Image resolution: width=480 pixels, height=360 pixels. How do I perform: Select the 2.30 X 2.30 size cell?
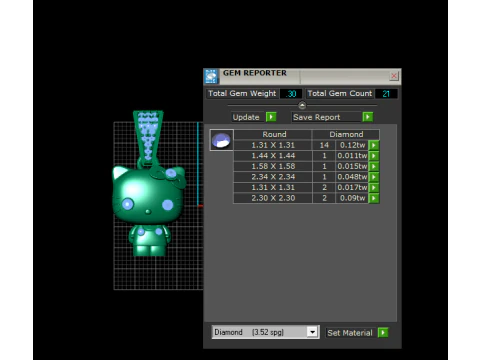[273, 198]
